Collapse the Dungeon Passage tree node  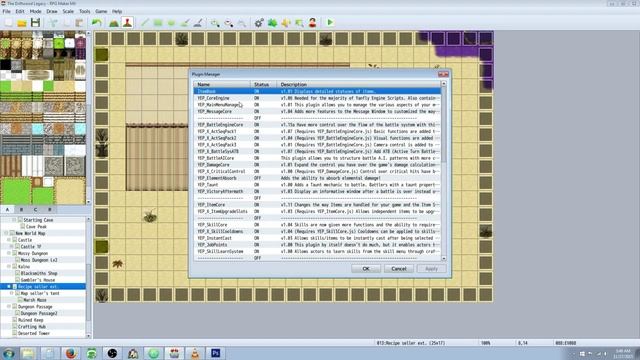click(9, 307)
